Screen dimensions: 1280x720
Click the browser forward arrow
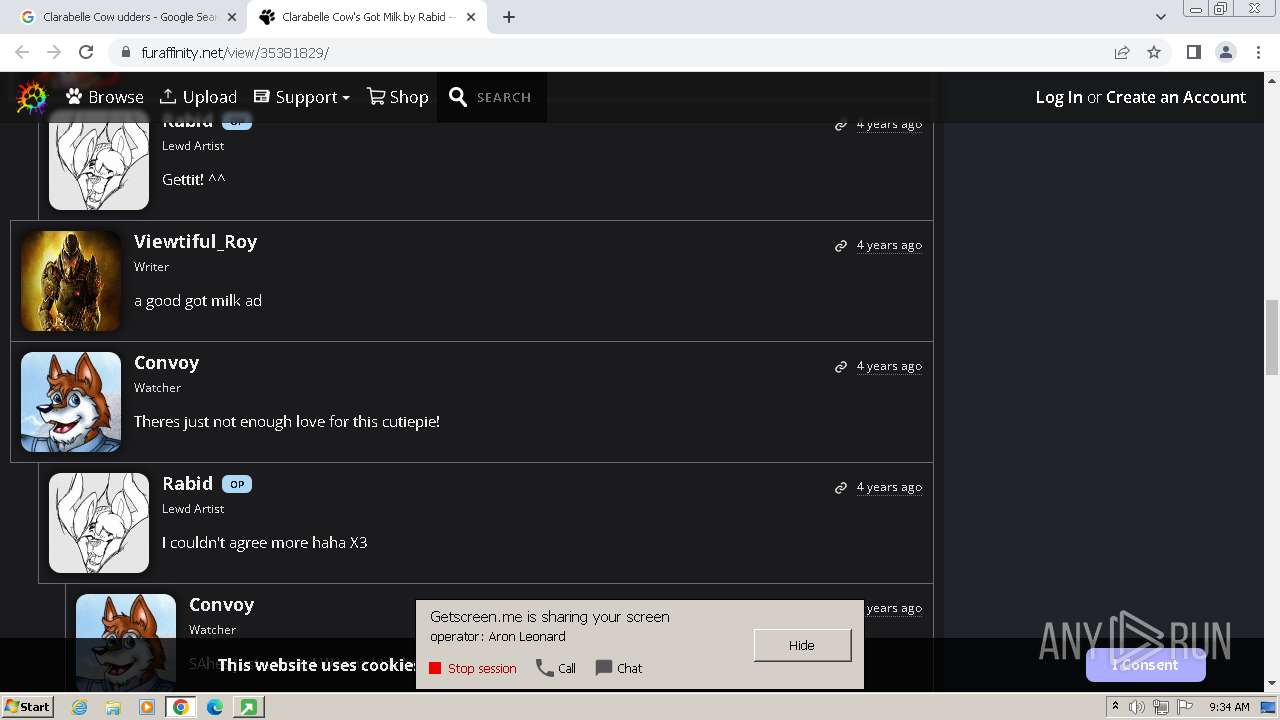(54, 52)
